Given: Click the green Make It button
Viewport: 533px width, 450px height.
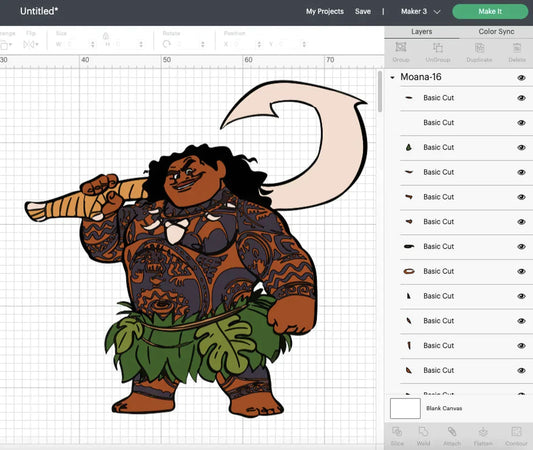Looking at the screenshot, I should [490, 12].
